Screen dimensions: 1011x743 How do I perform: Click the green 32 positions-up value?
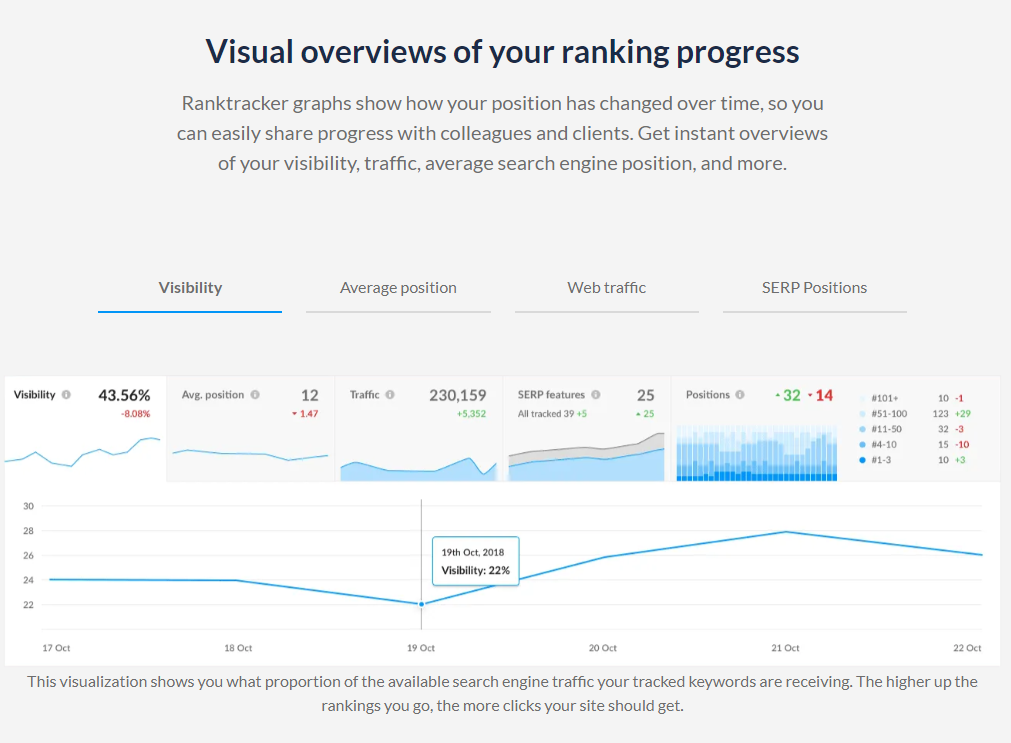coord(789,395)
